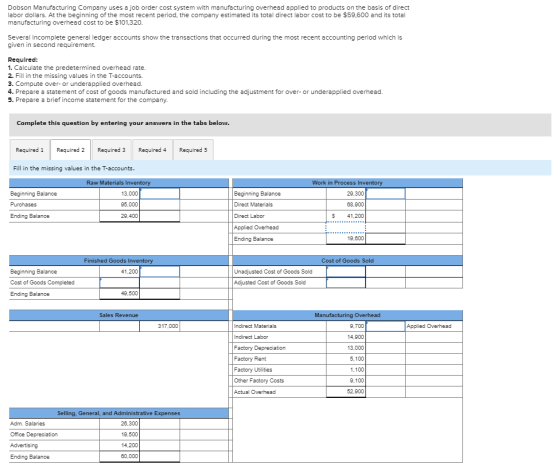Screen dimensions: 560x465
Task: Select the Required 4 tab
Action: [x=152, y=150]
